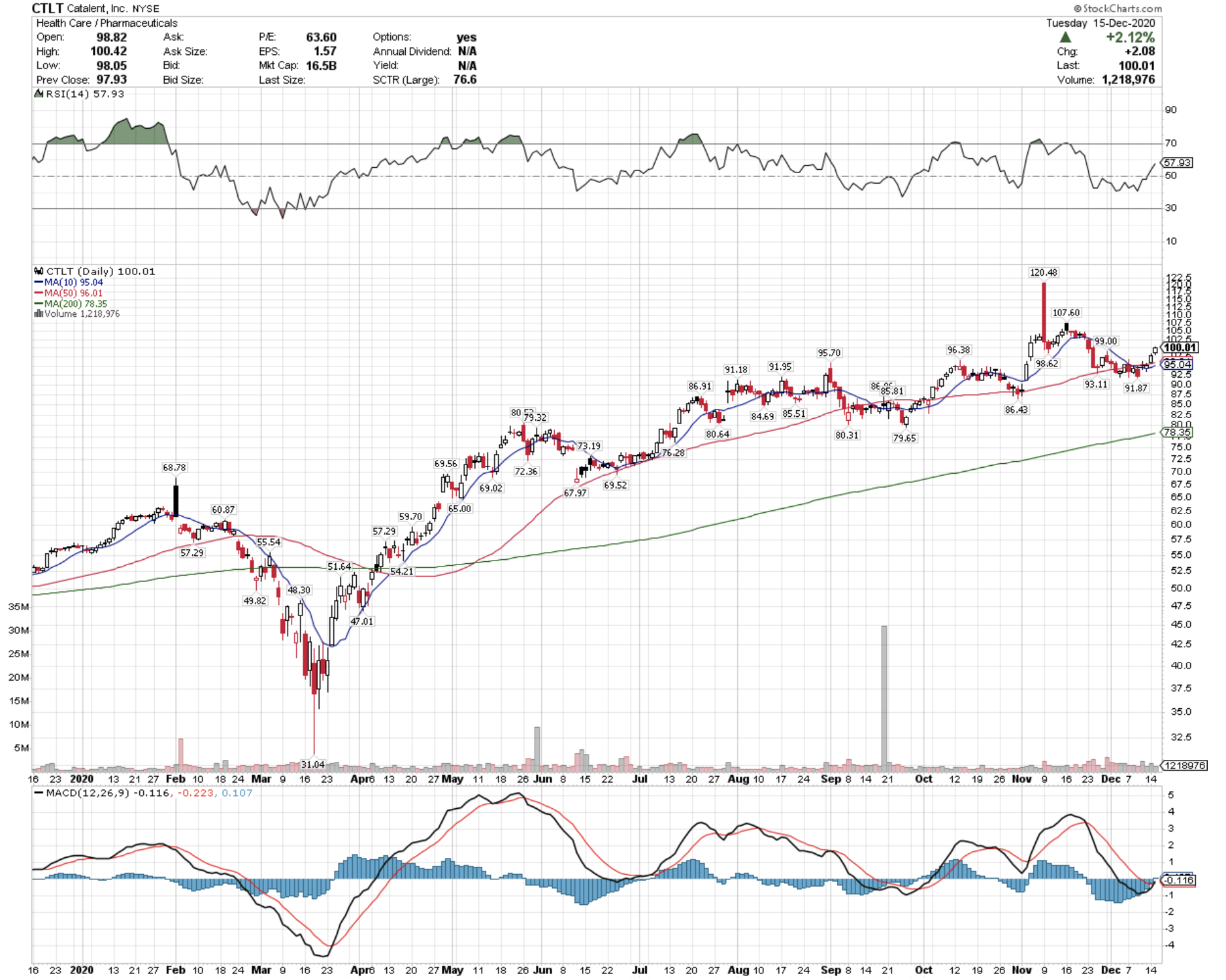Click the P/E value 63.60

pyautogui.click(x=321, y=37)
